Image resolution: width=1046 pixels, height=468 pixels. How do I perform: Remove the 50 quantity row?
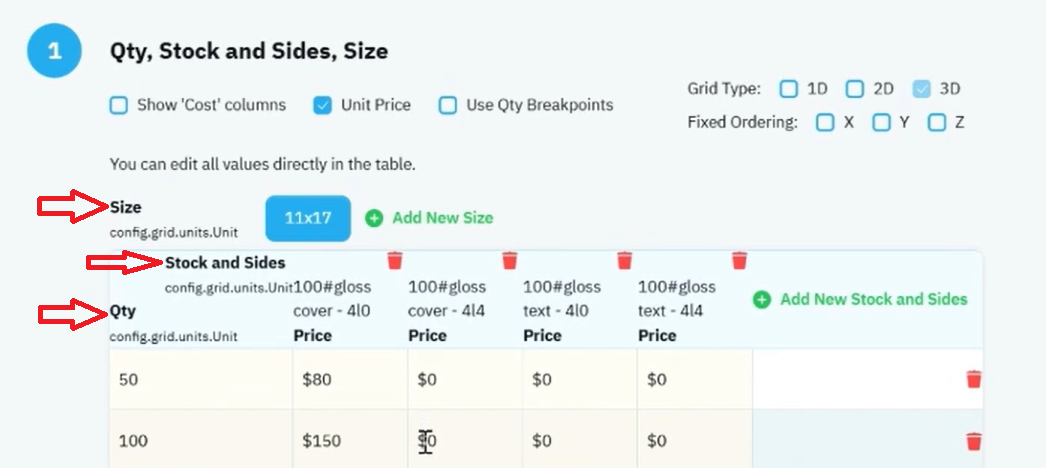[974, 379]
